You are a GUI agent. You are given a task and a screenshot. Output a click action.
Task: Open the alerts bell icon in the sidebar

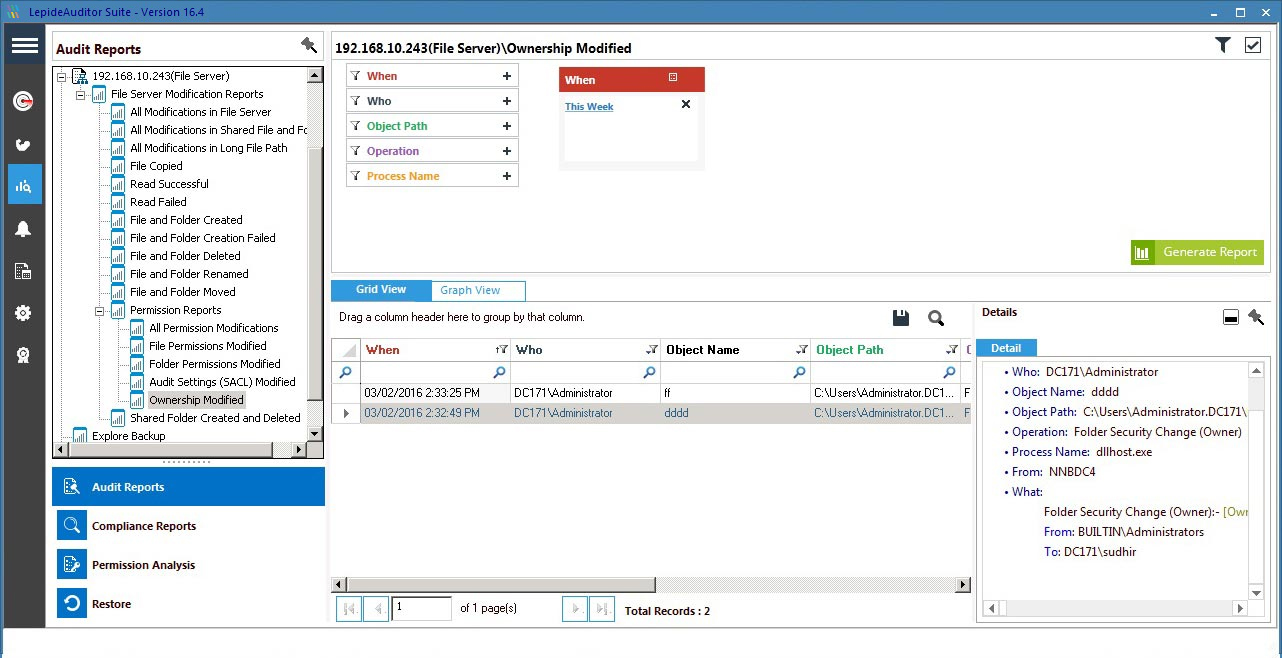click(x=24, y=229)
